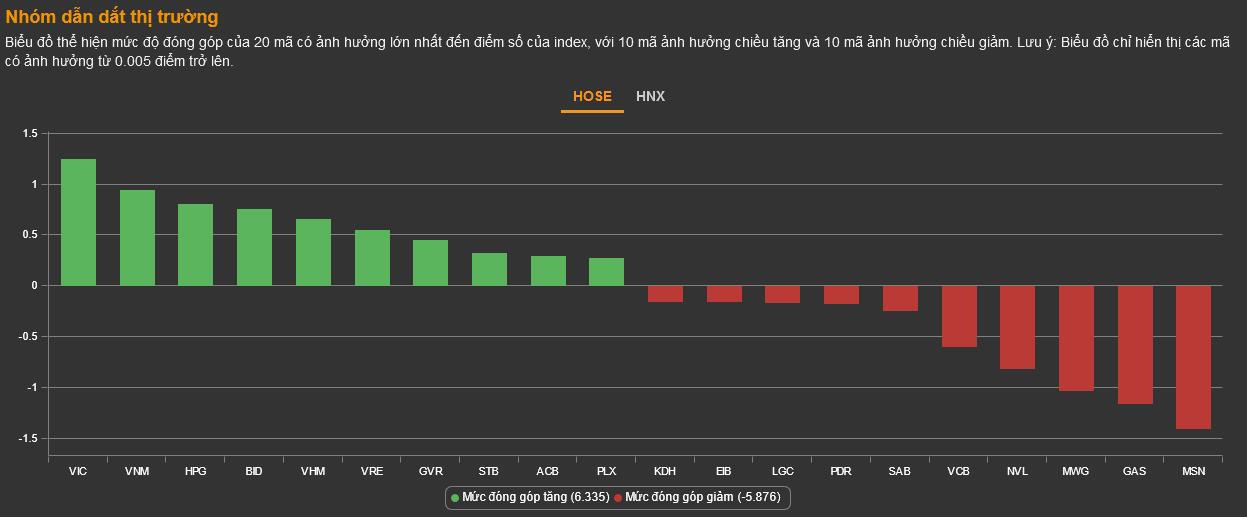The height and width of the screenshot is (517, 1247).
Task: Click the VIC green bar
Action: pos(78,222)
